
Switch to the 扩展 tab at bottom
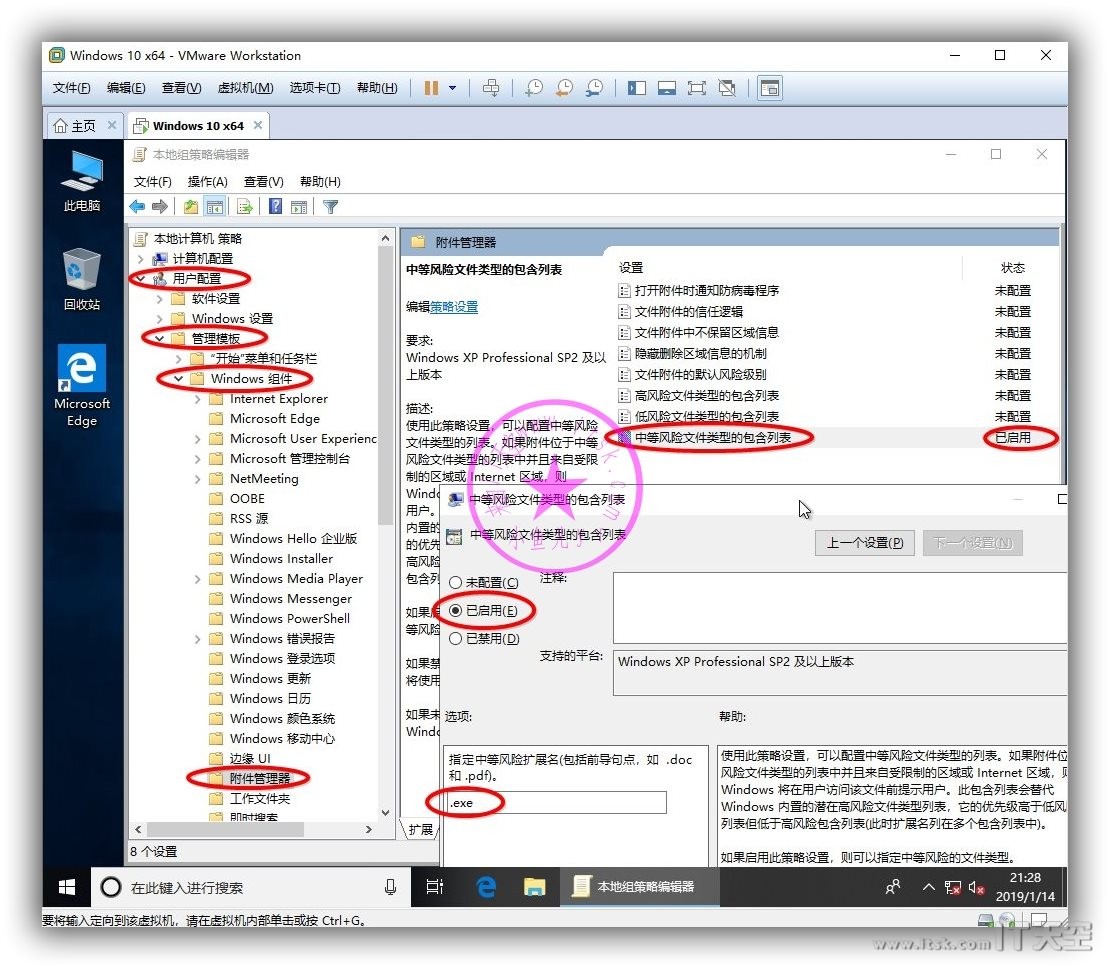421,830
